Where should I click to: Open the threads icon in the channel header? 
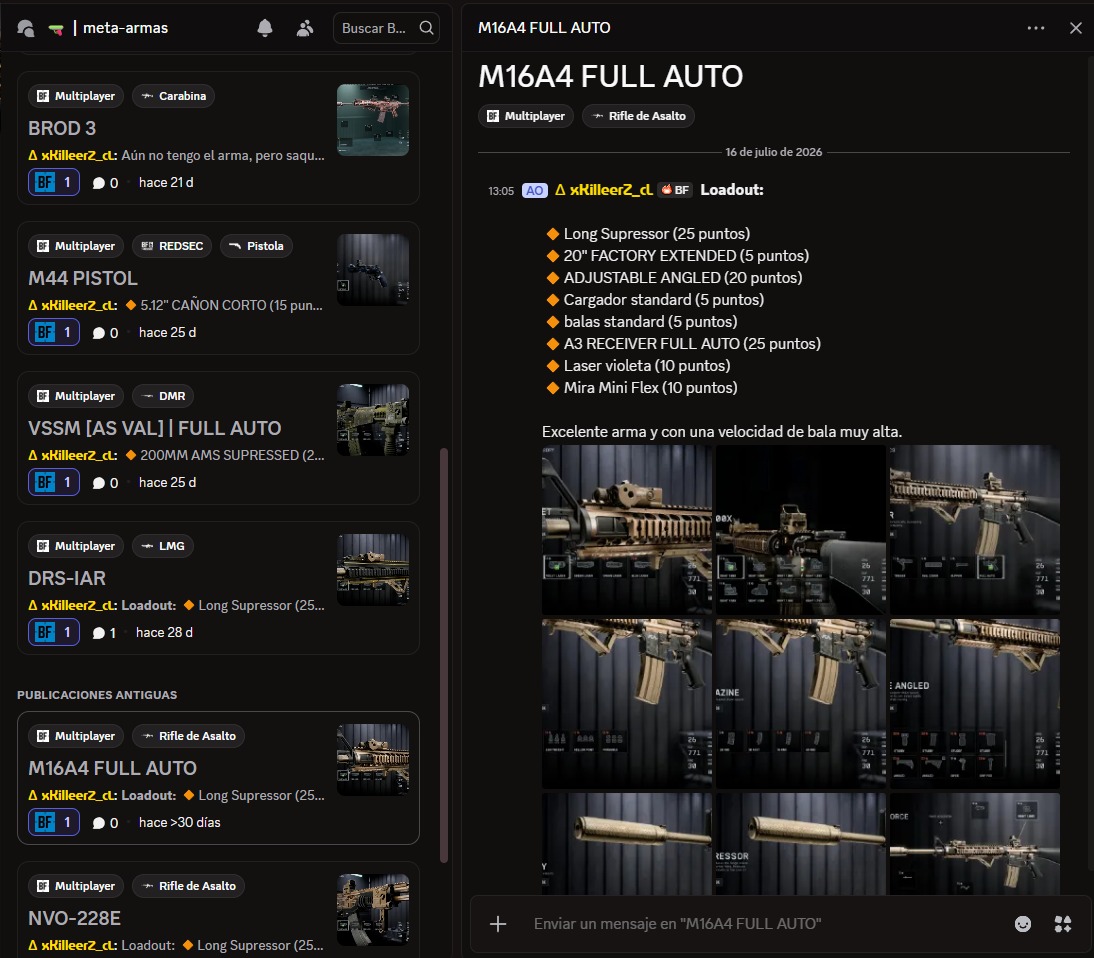[x=26, y=28]
